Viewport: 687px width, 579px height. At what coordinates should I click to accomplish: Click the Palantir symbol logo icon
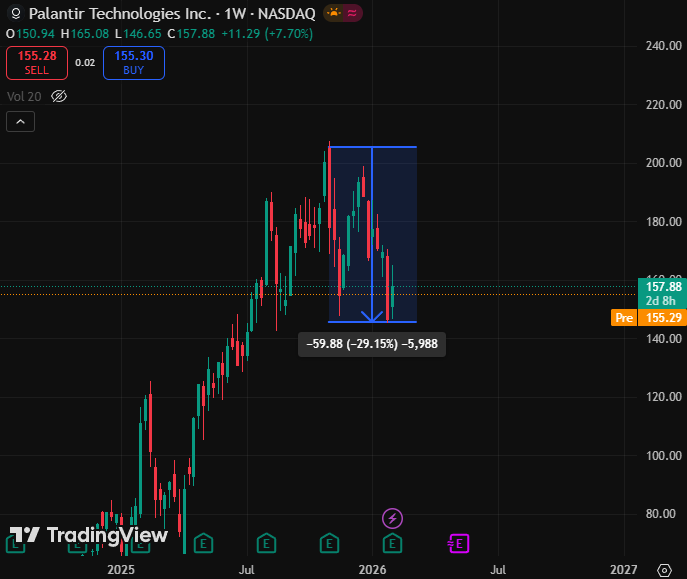click(15, 14)
